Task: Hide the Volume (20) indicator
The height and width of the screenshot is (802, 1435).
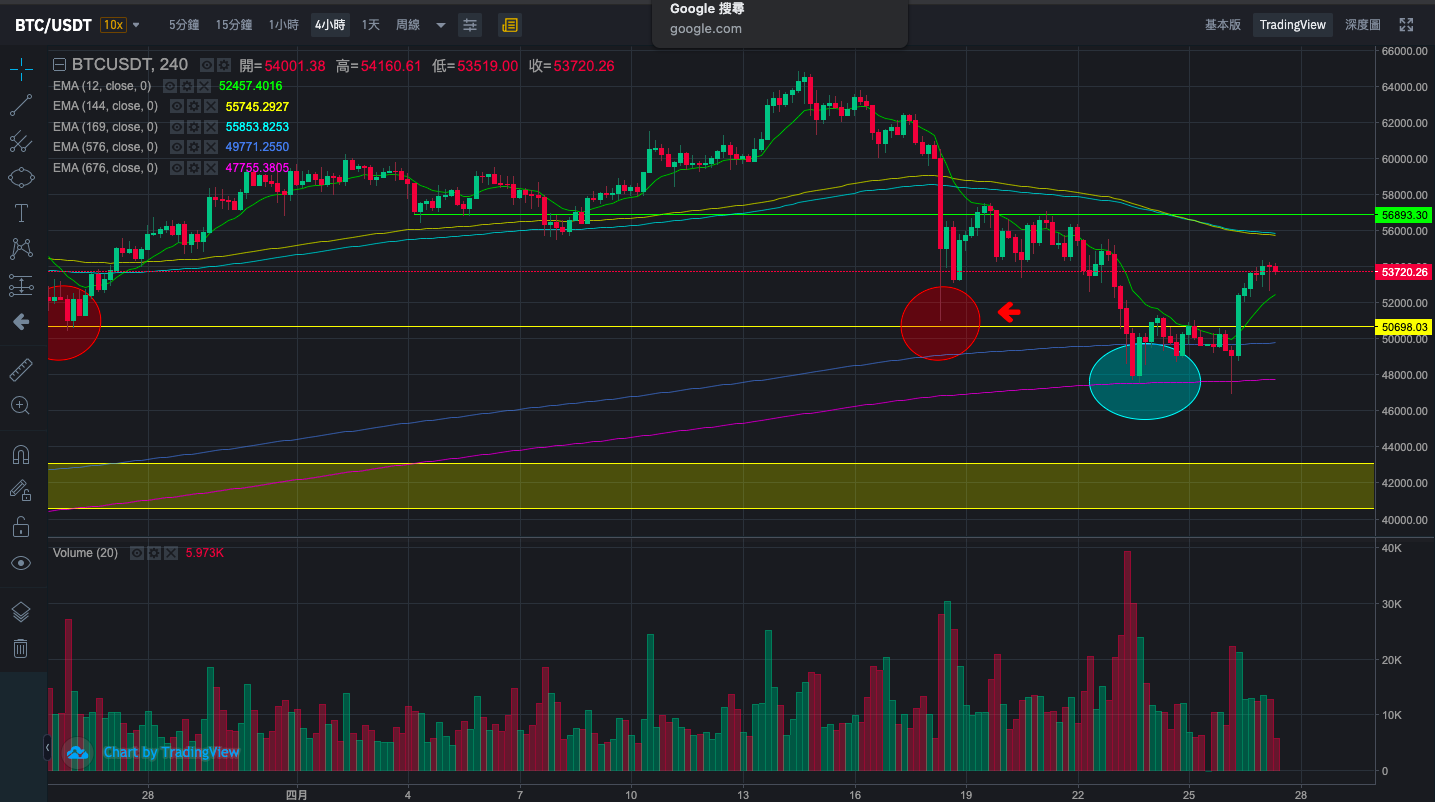Action: (137, 553)
